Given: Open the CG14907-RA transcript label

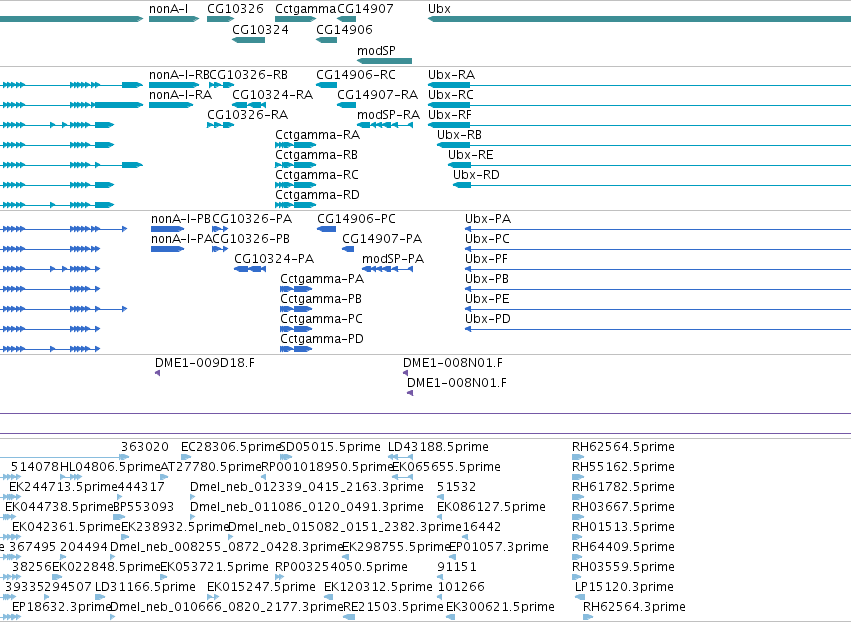Looking at the screenshot, I should tap(377, 94).
